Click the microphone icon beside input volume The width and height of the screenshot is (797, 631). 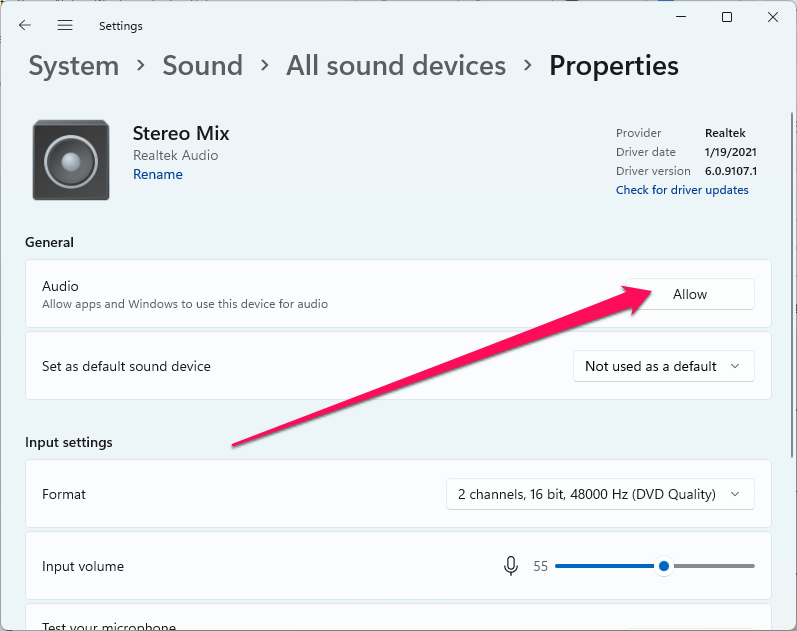[511, 565]
